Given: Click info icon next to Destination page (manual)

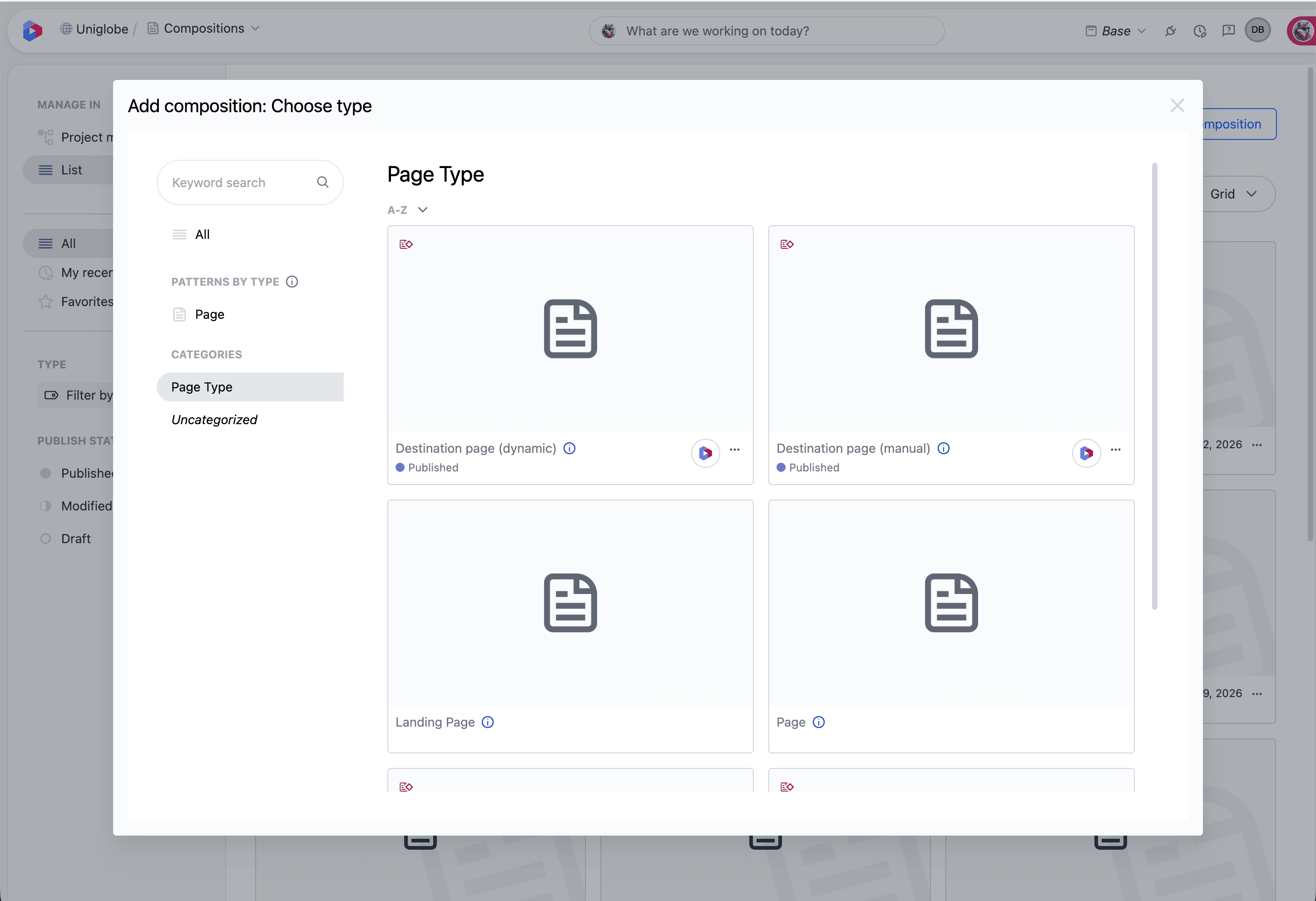Looking at the screenshot, I should click(943, 449).
